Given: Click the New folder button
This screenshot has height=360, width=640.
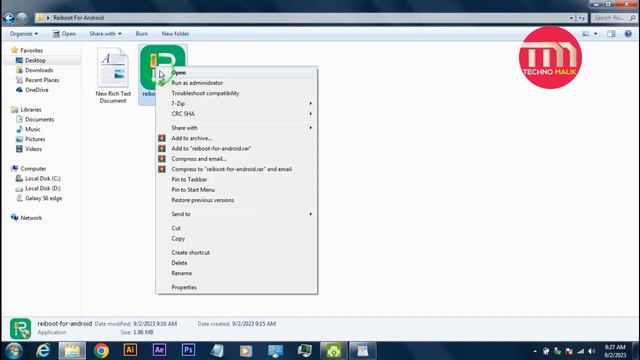Looking at the screenshot, I should (x=175, y=34).
